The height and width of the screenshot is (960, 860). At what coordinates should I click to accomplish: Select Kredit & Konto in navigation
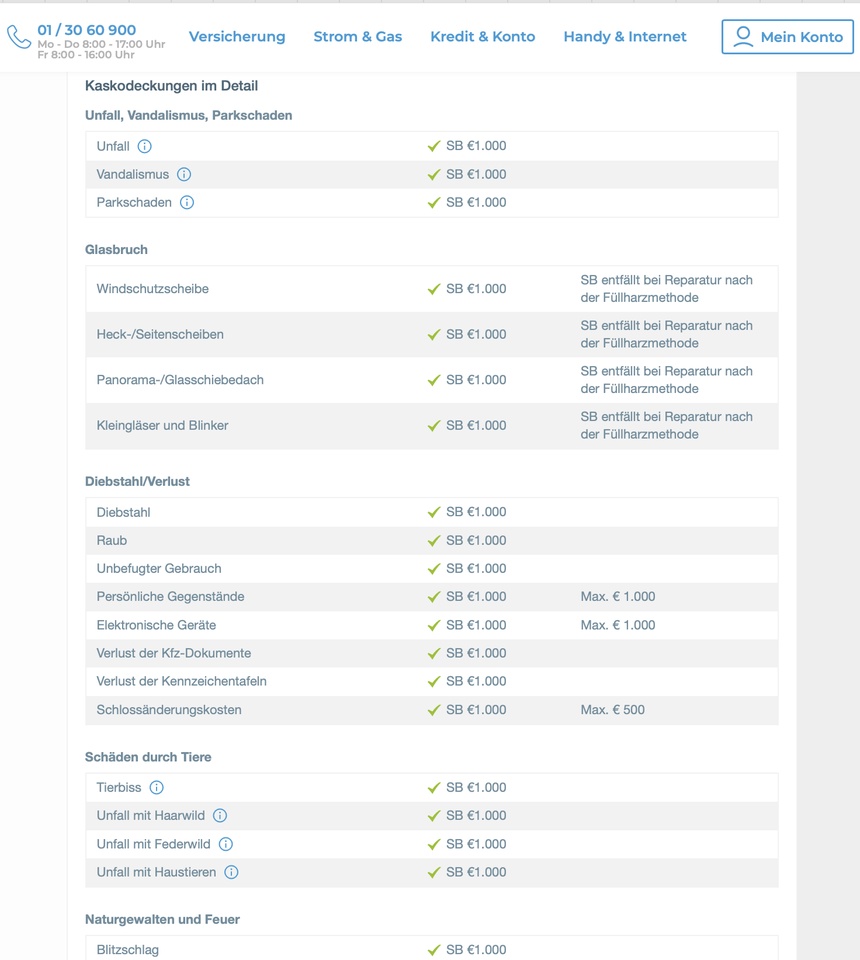(482, 37)
